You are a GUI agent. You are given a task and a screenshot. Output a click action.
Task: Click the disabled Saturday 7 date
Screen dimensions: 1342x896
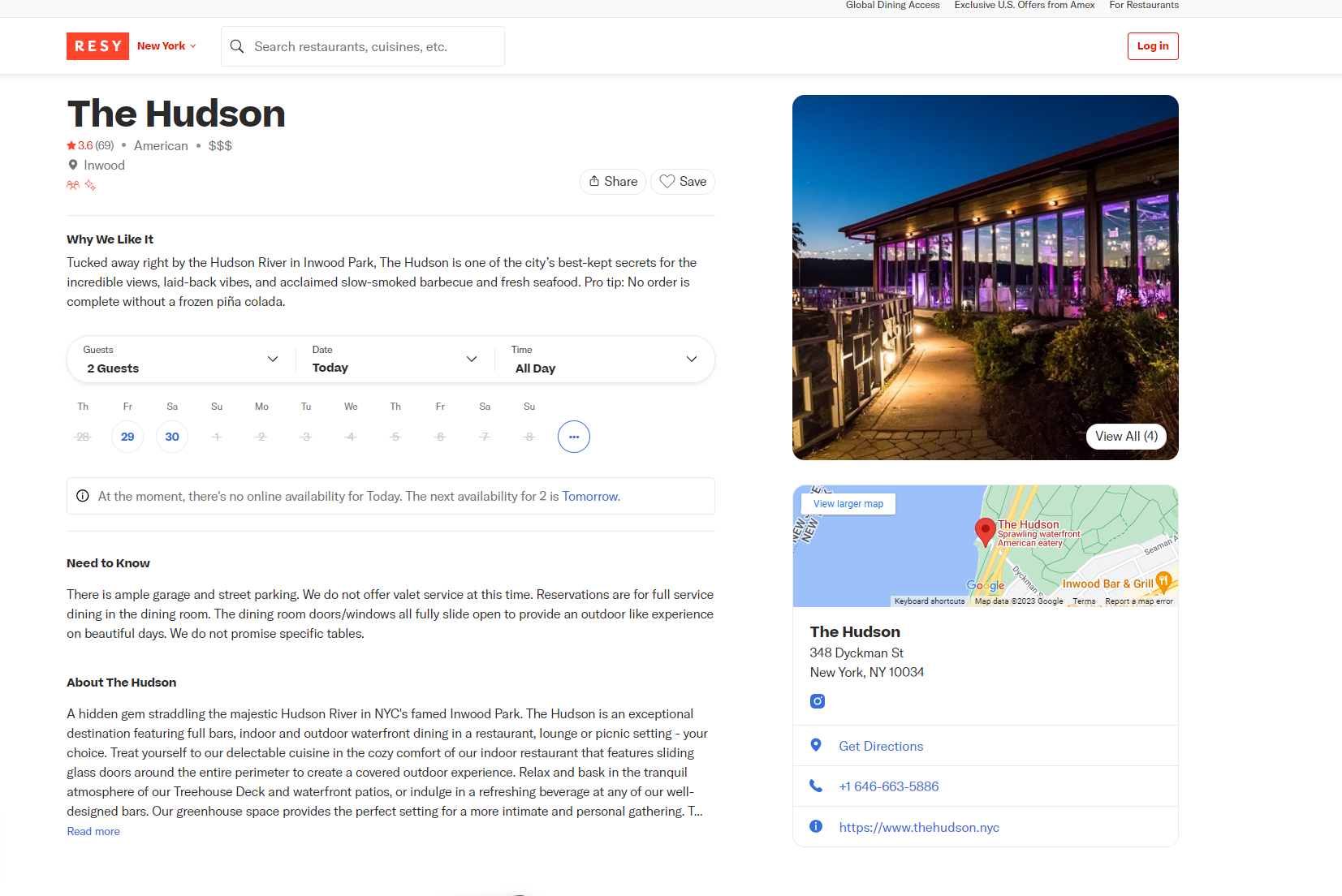[x=485, y=437]
